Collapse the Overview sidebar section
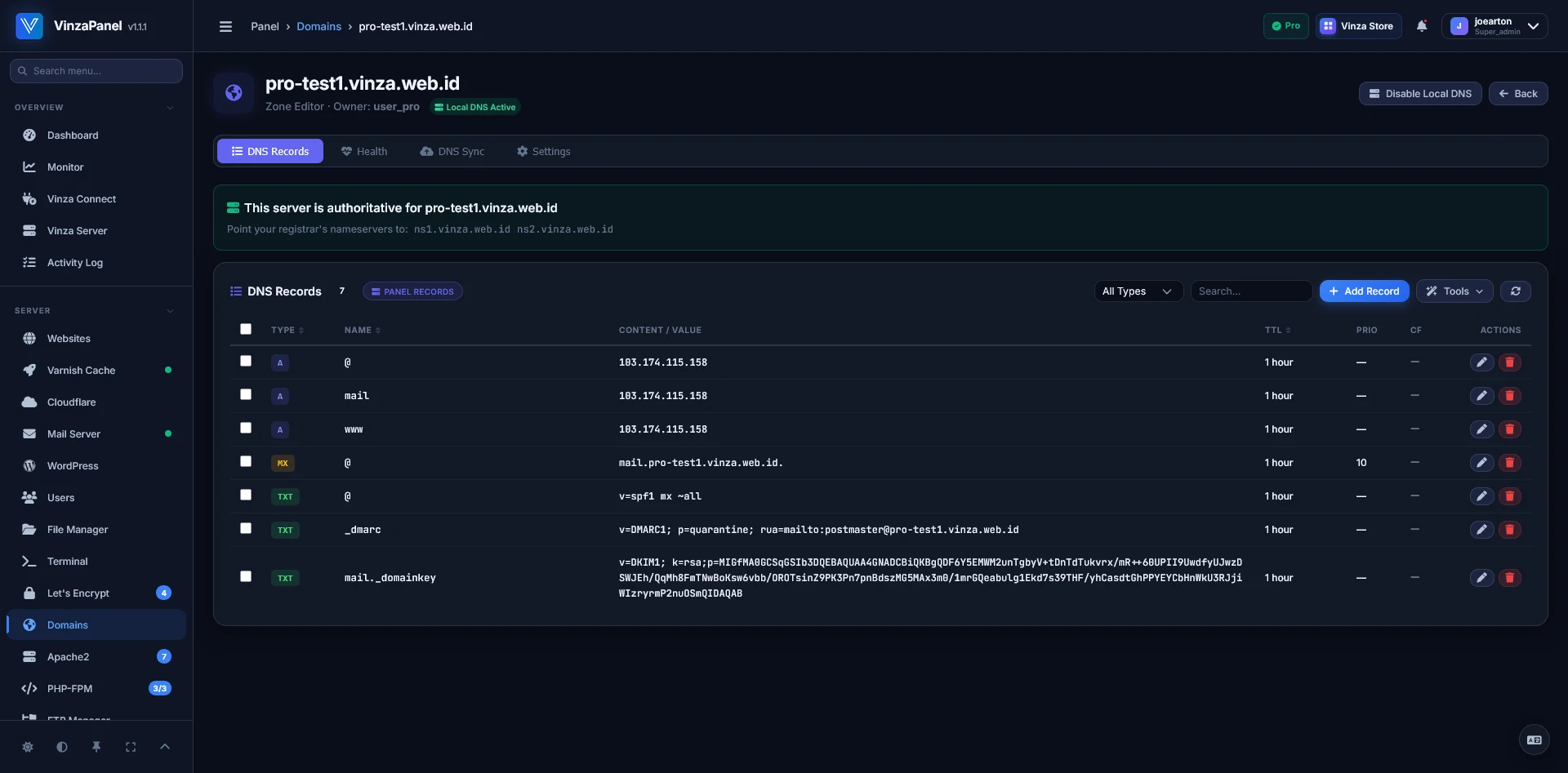Screen dimensions: 1568x773 tap(170, 108)
